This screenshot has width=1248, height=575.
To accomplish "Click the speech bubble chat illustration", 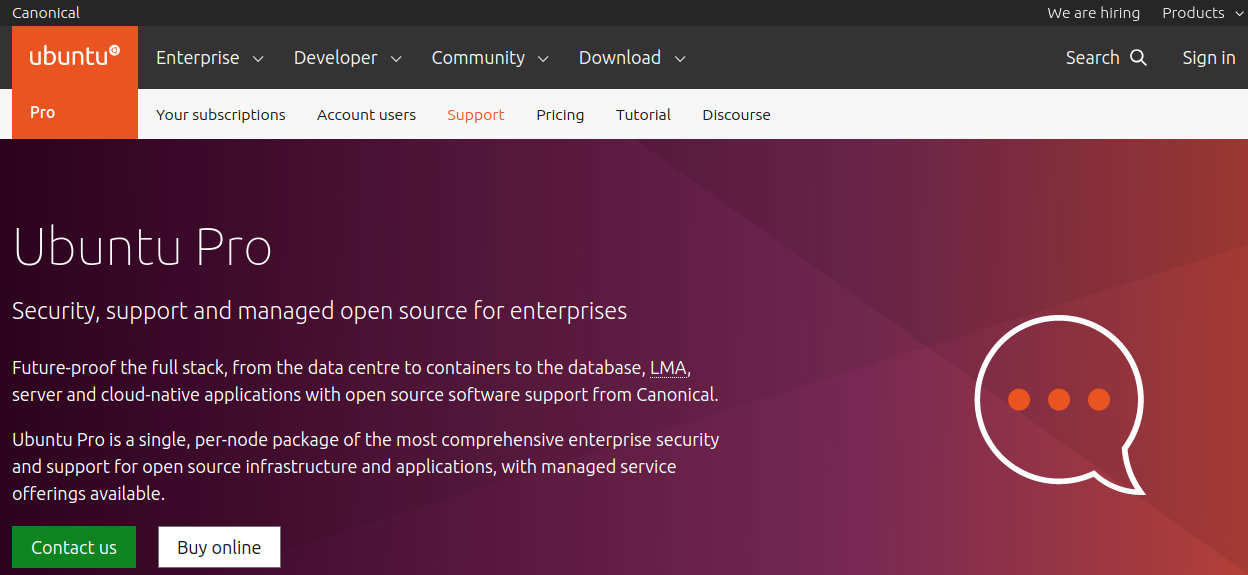I will [x=1059, y=405].
